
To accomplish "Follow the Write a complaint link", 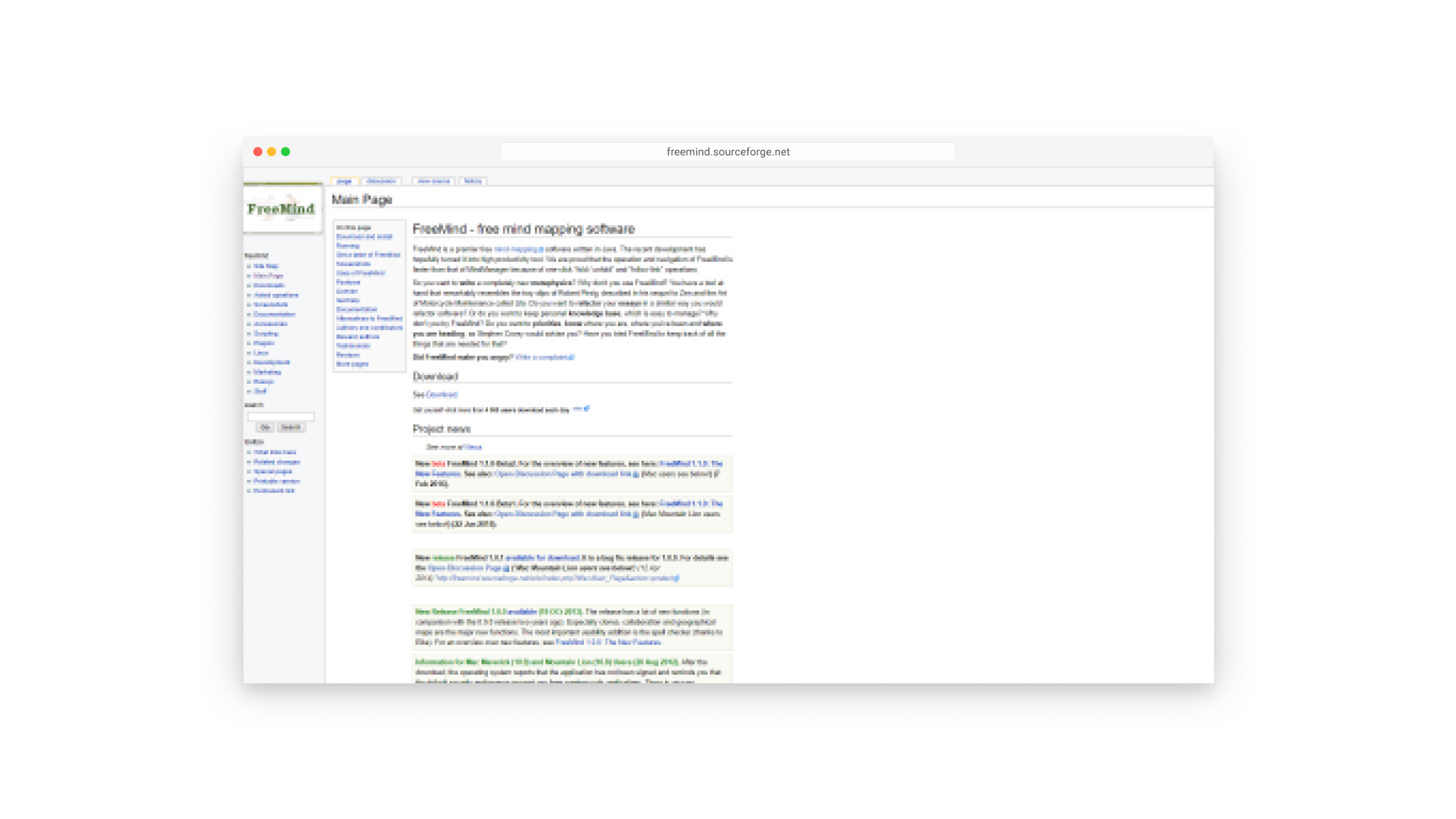I will [545, 357].
